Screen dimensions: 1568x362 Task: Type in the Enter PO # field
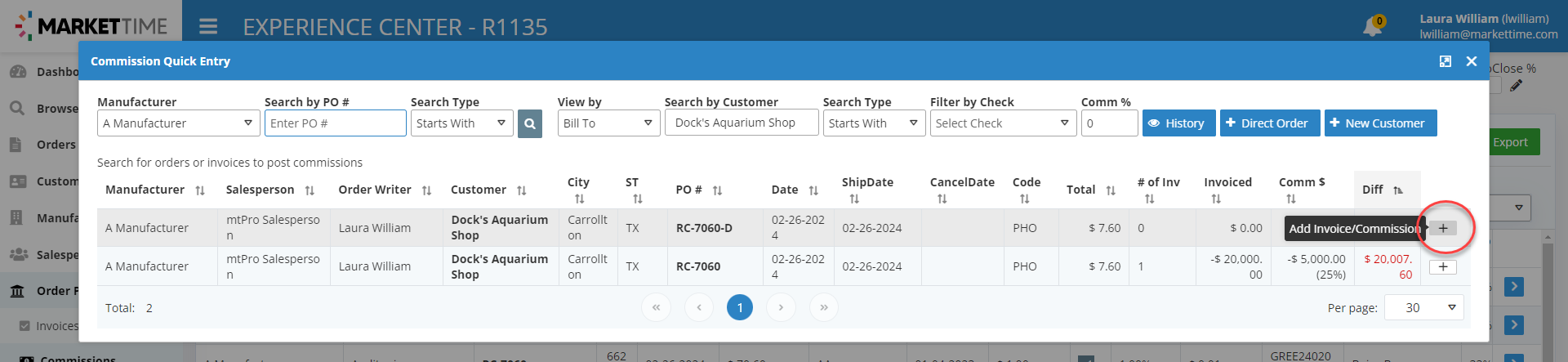click(335, 123)
